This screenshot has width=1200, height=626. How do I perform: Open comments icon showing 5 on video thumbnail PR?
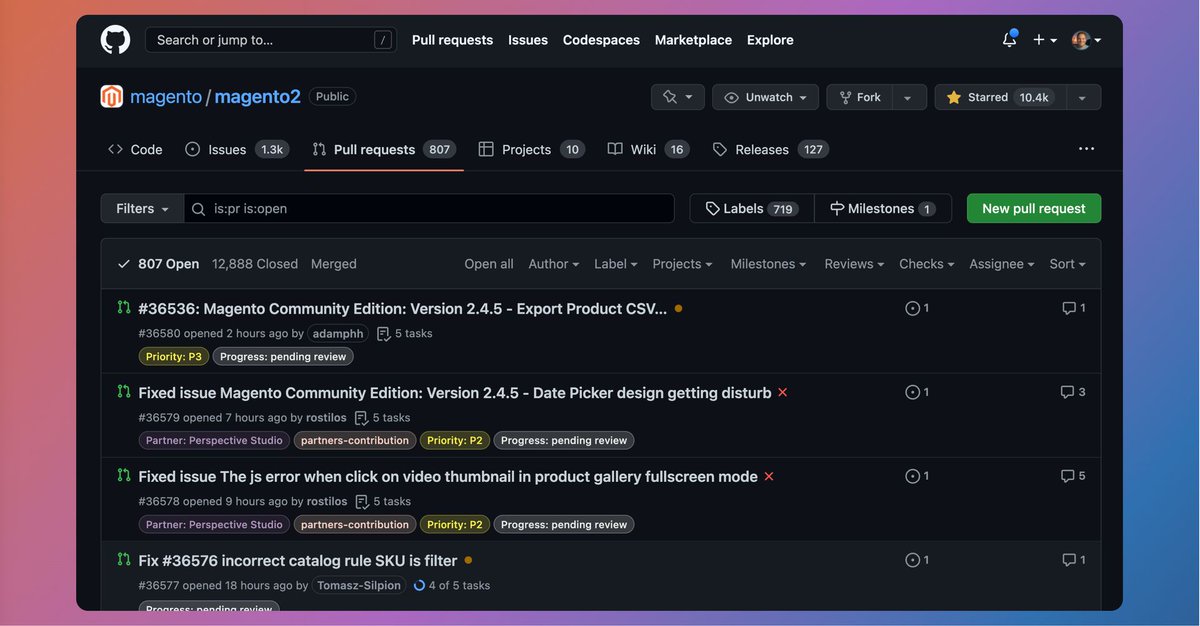[x=1074, y=476]
